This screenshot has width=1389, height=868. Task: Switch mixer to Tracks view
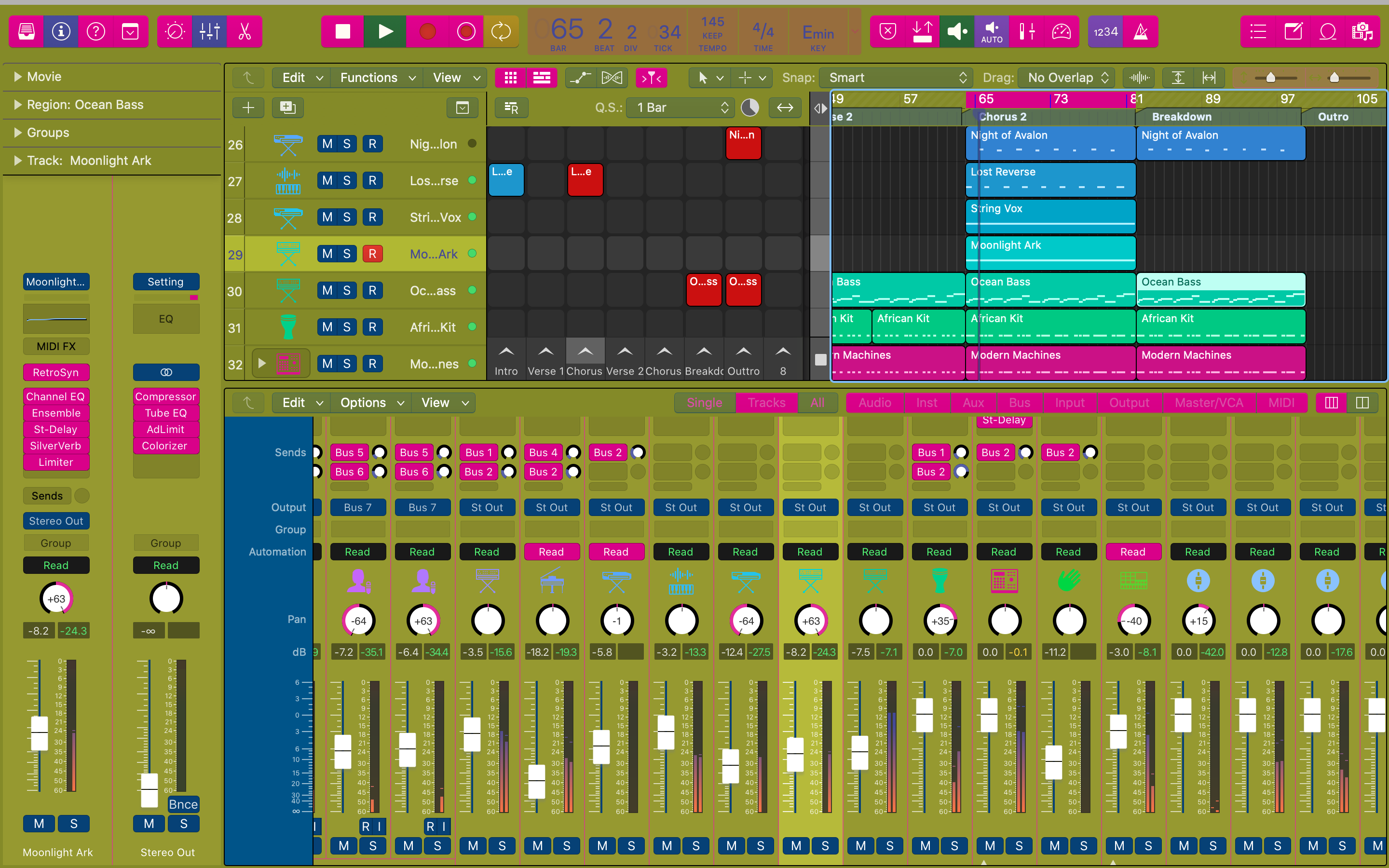pos(766,403)
